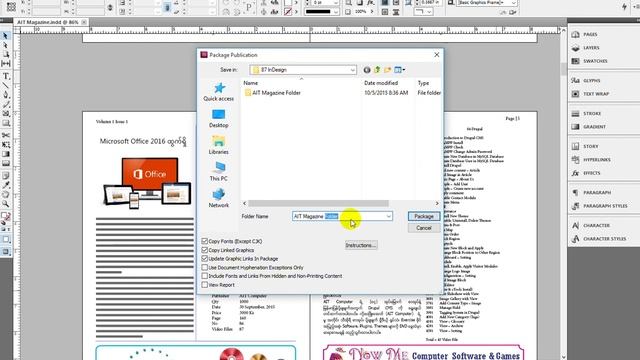The height and width of the screenshot is (360, 640).
Task: Open the Layers panel
Action: 591,48
